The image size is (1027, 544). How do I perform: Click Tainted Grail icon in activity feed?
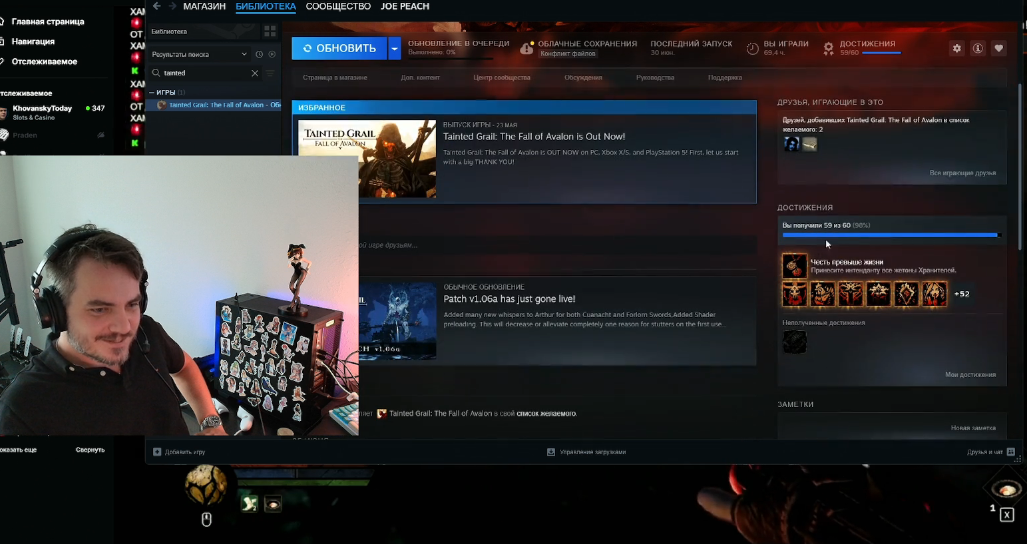pos(382,414)
